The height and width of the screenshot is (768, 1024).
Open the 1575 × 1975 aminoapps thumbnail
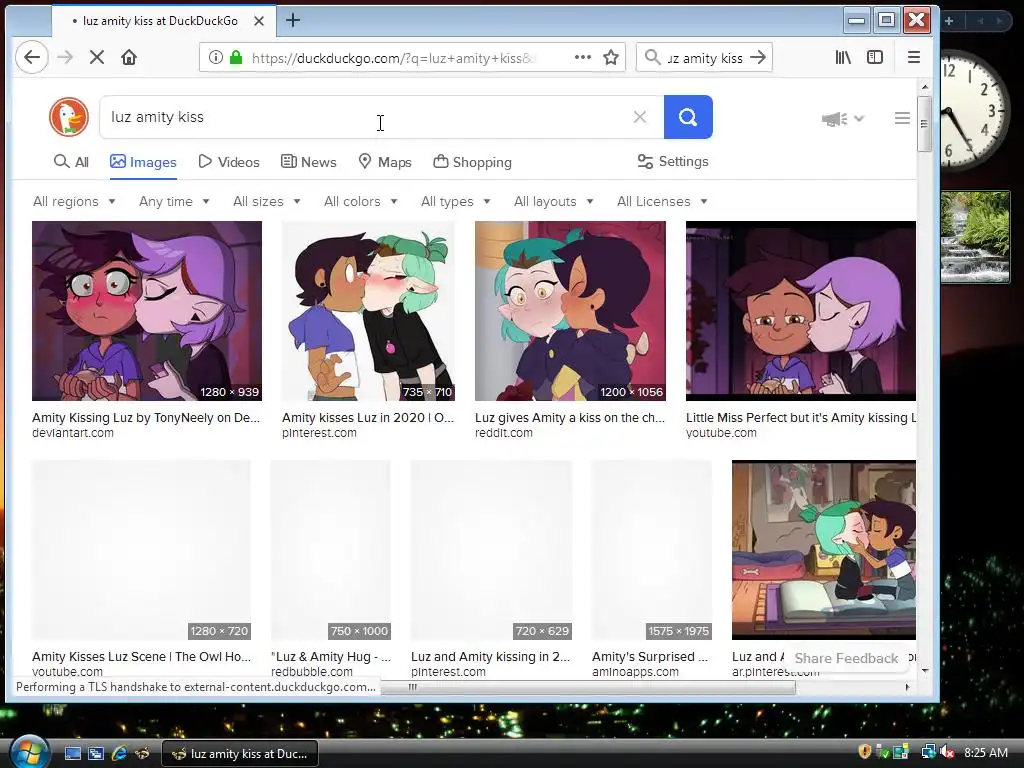652,550
